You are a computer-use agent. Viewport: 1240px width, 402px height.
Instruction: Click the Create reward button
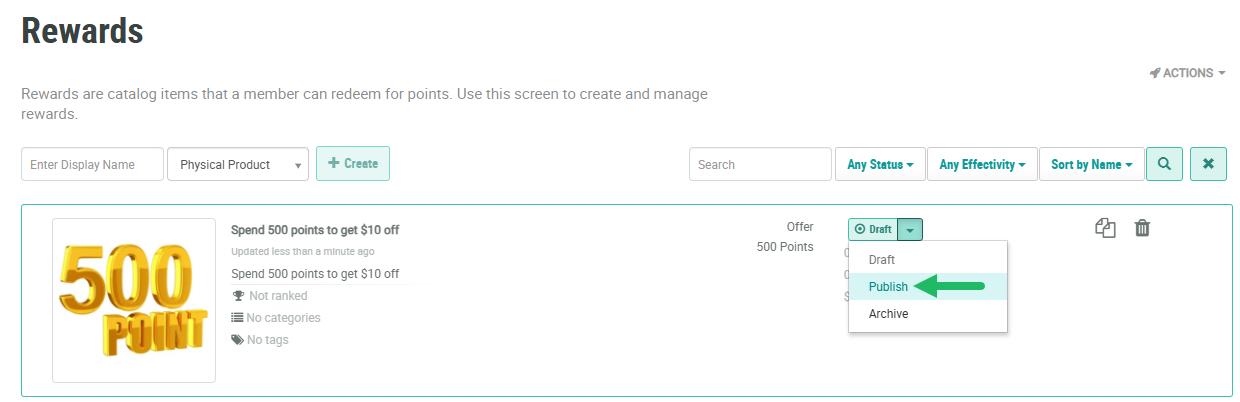point(353,164)
